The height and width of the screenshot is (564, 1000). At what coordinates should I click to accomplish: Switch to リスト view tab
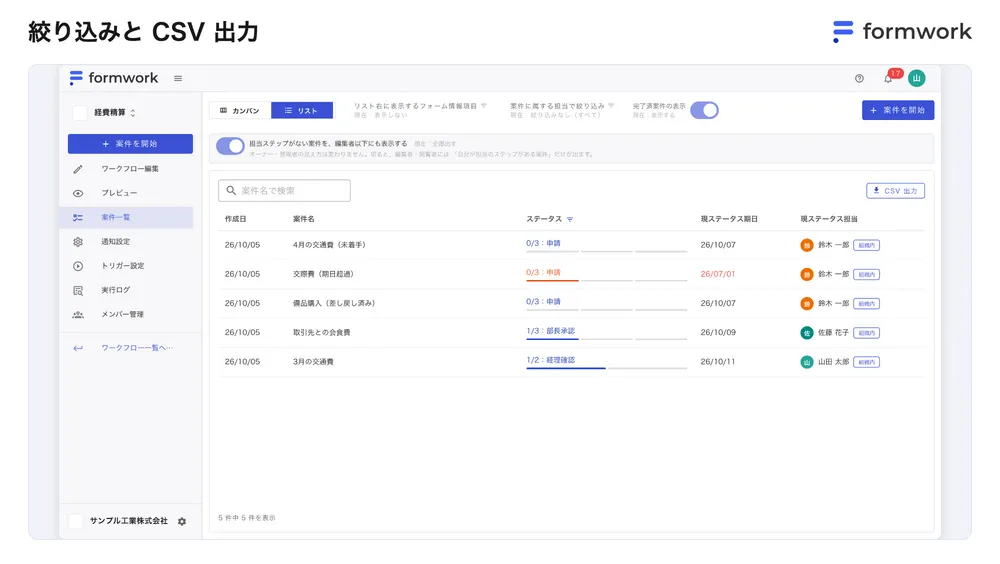pos(302,110)
